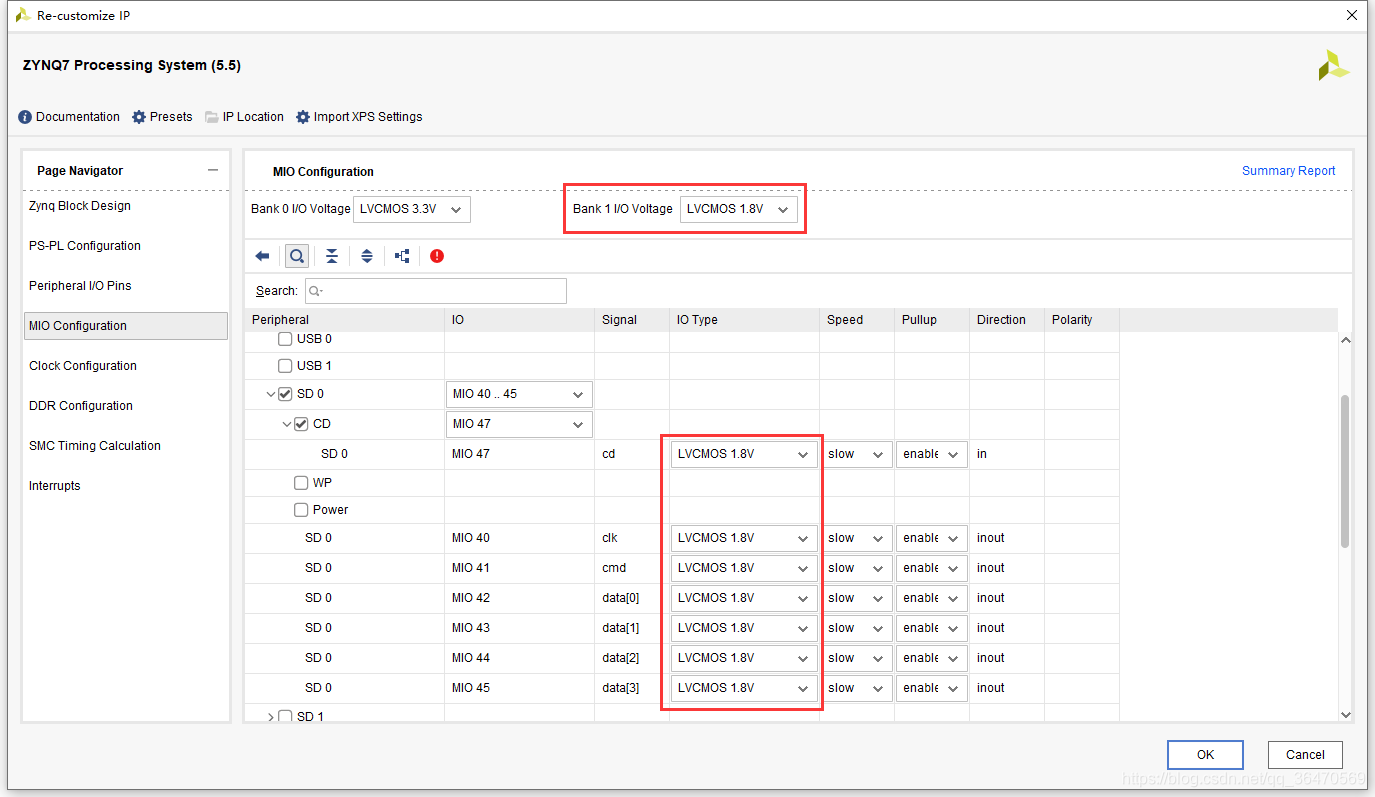Click scrollbar down arrow
Screen dimensions: 1375x797
(1345, 715)
